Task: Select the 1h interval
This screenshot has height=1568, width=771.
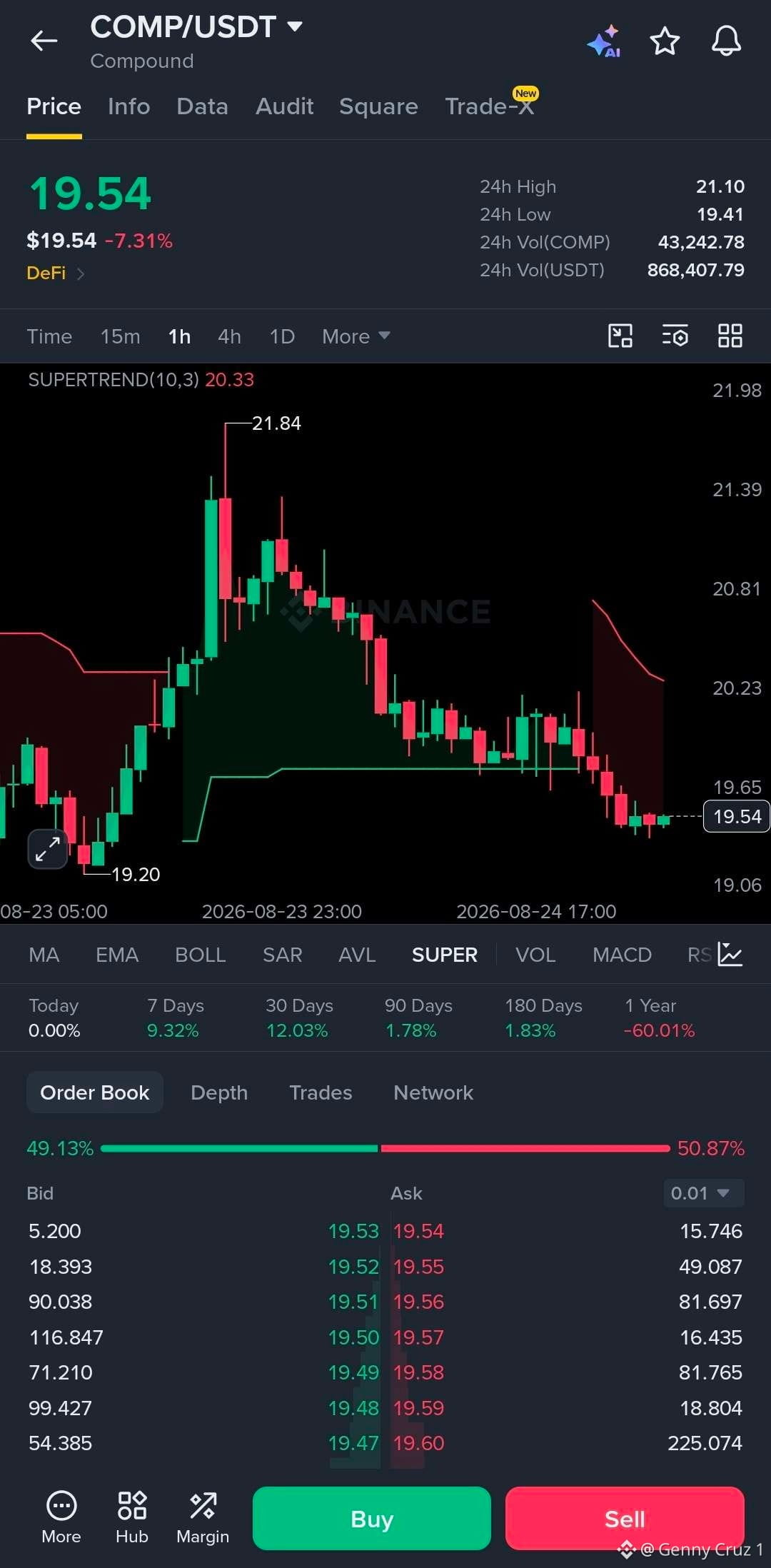Action: (179, 336)
